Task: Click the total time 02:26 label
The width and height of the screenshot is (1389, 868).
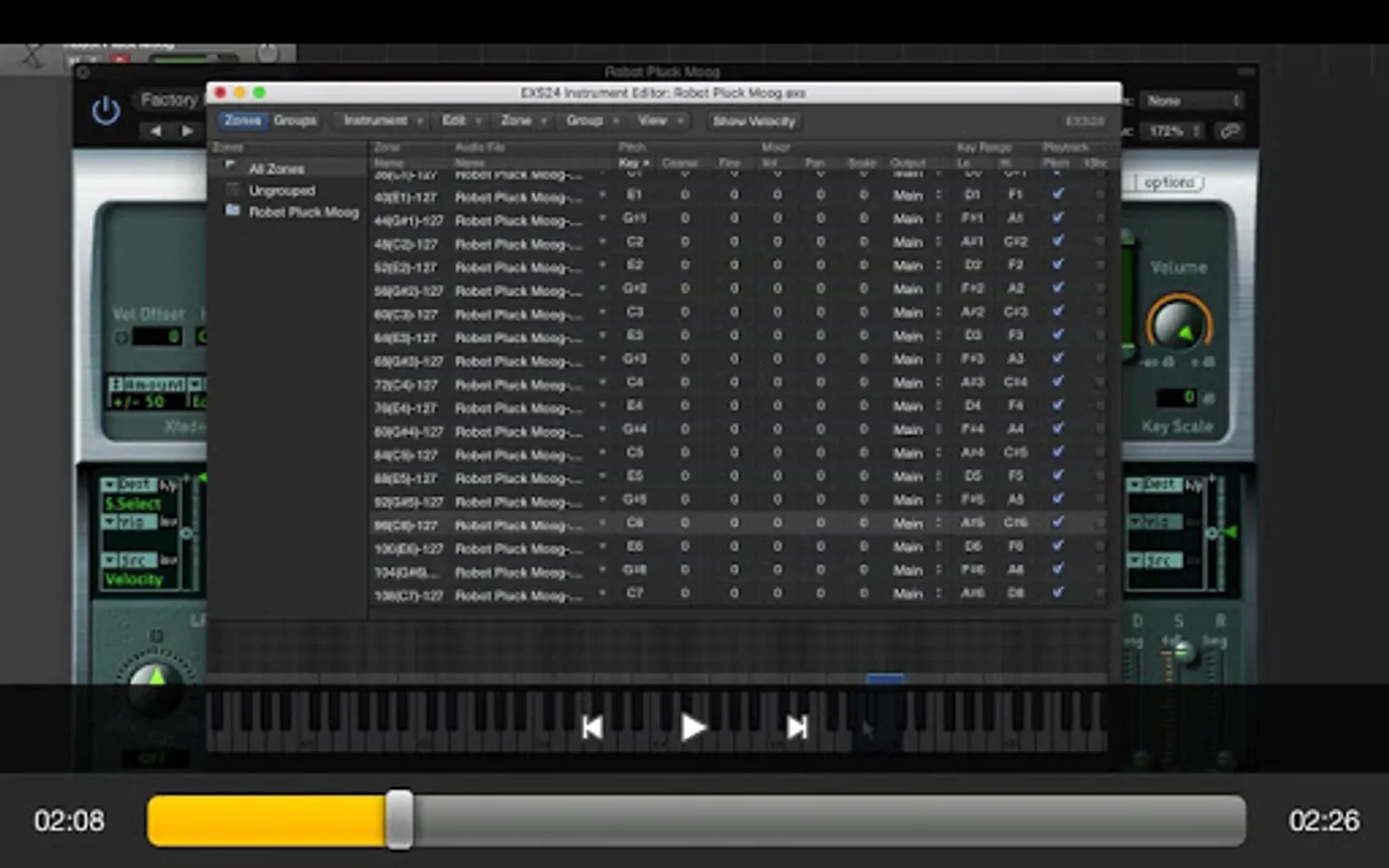Action: (x=1323, y=821)
